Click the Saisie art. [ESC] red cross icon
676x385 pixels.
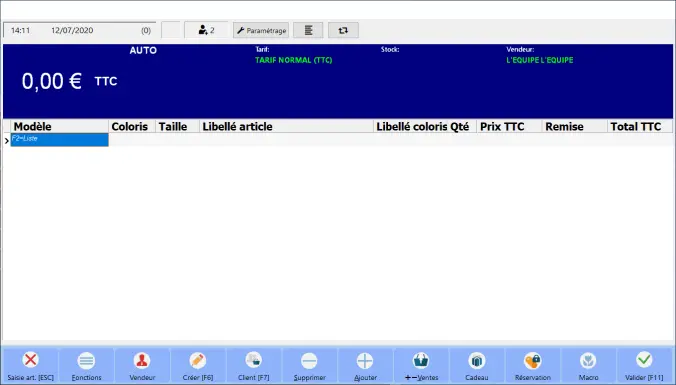point(30,360)
